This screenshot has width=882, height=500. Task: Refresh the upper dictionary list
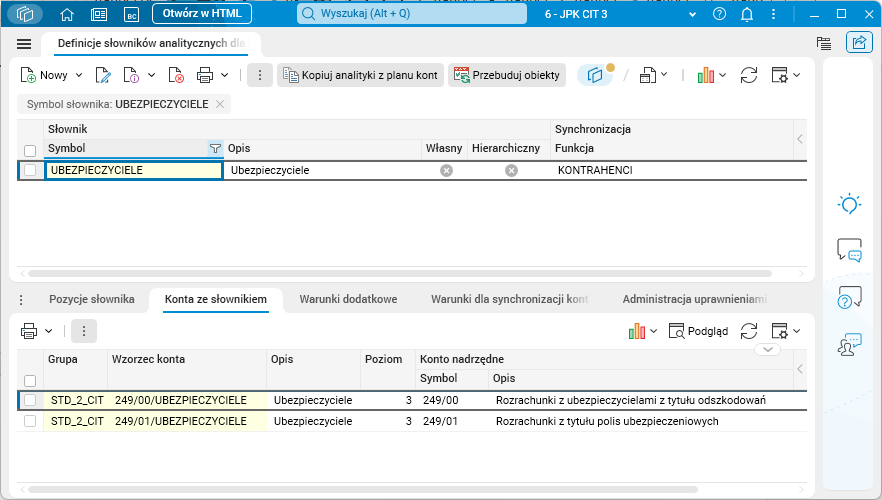coord(749,75)
